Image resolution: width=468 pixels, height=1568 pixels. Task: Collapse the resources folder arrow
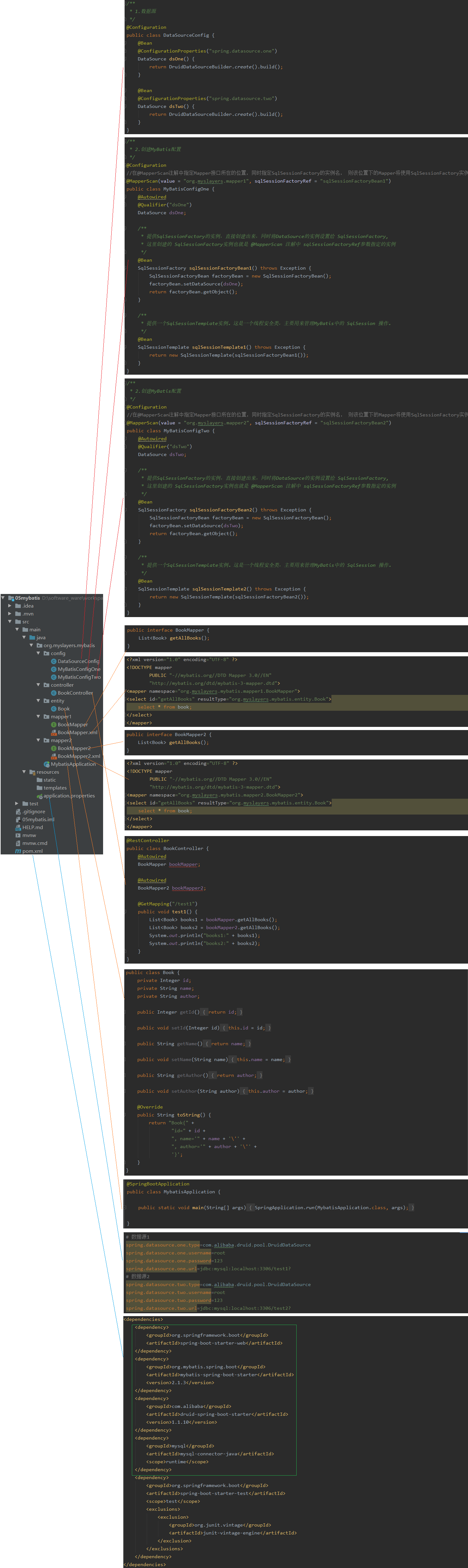tap(24, 772)
